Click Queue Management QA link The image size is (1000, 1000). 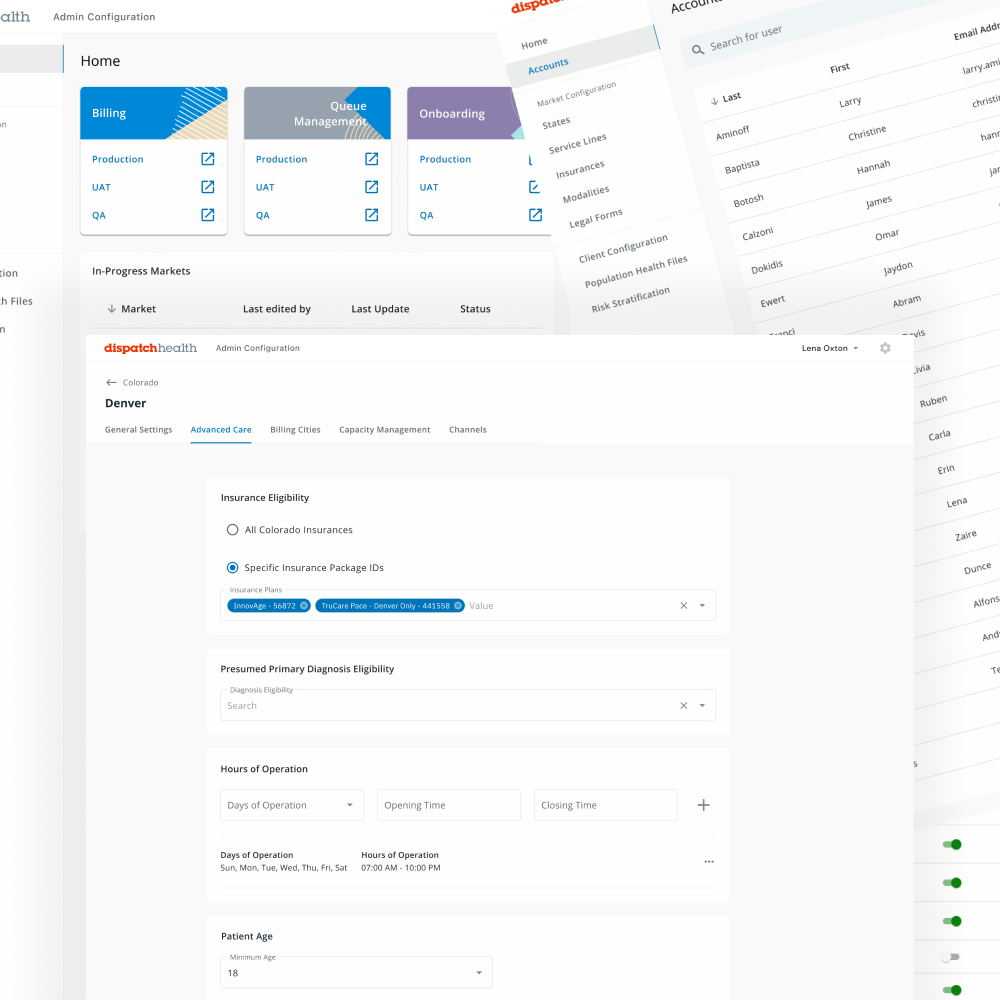point(263,215)
